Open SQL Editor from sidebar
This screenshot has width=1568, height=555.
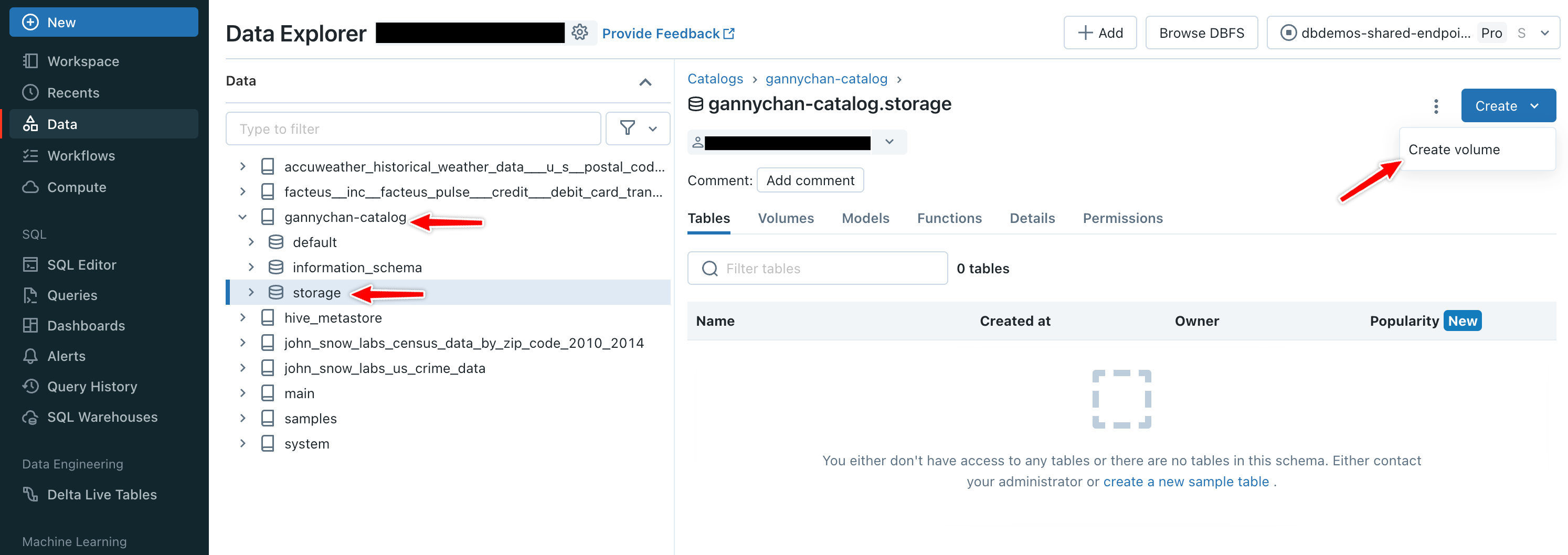coord(81,265)
